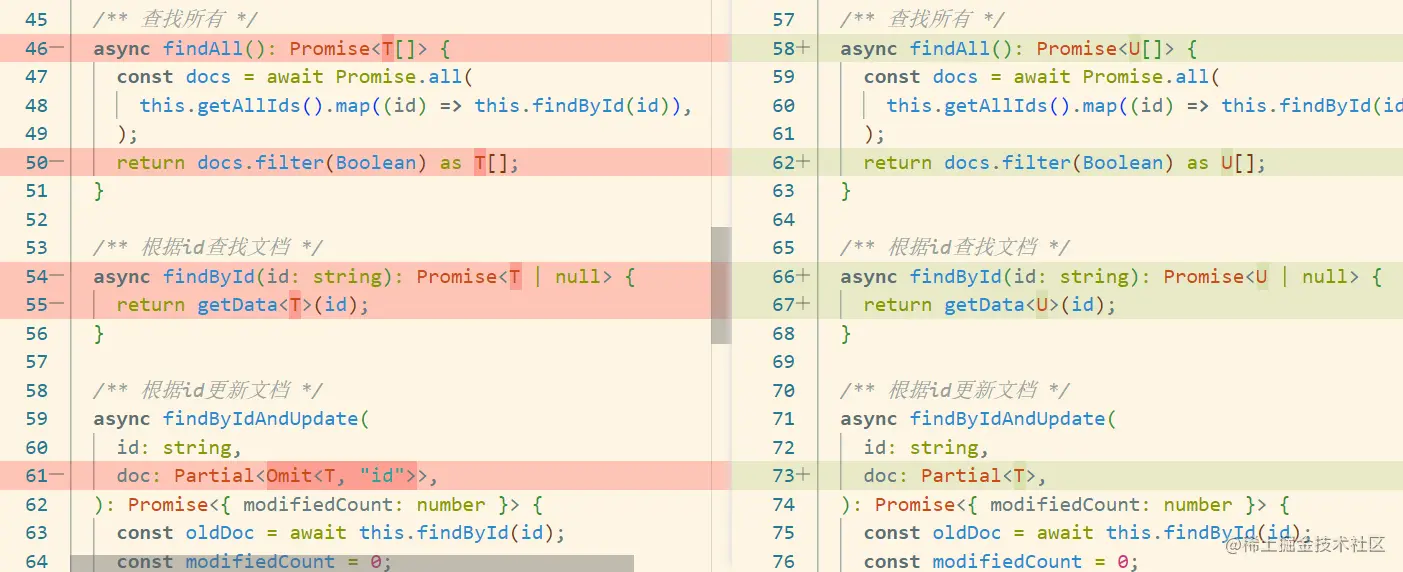The image size is (1403, 572).
Task: Click line number 51 in the gutter
Action: [x=37, y=191]
